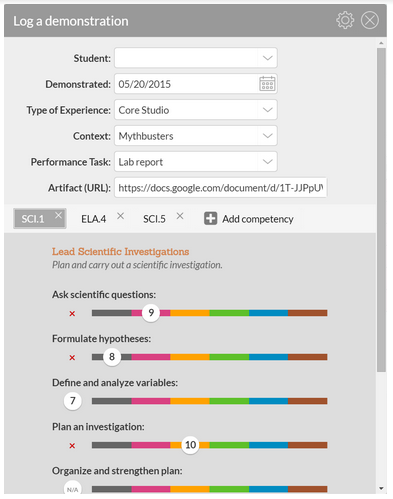
Task: Open the Context dropdown arrow
Action: [x=267, y=136]
